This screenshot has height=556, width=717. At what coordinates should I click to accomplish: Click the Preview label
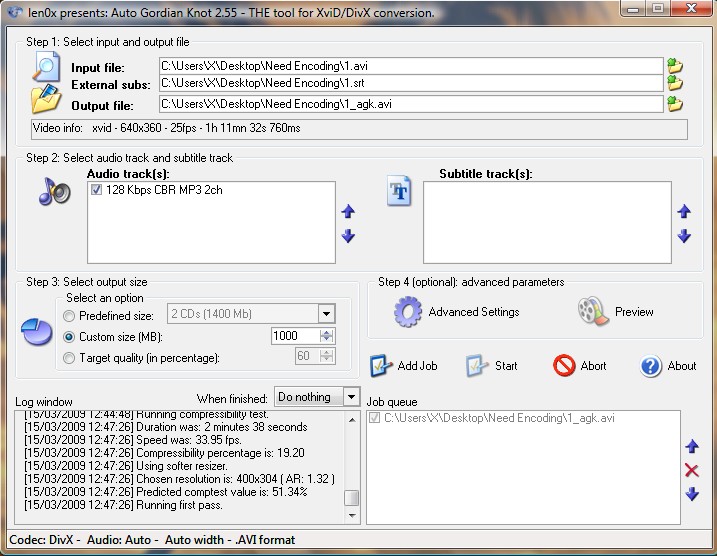634,312
